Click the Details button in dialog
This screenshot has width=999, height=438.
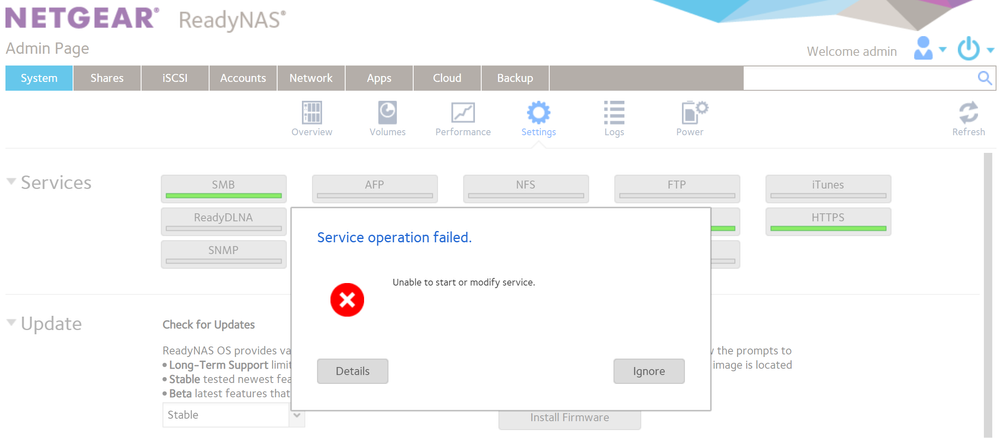352,371
